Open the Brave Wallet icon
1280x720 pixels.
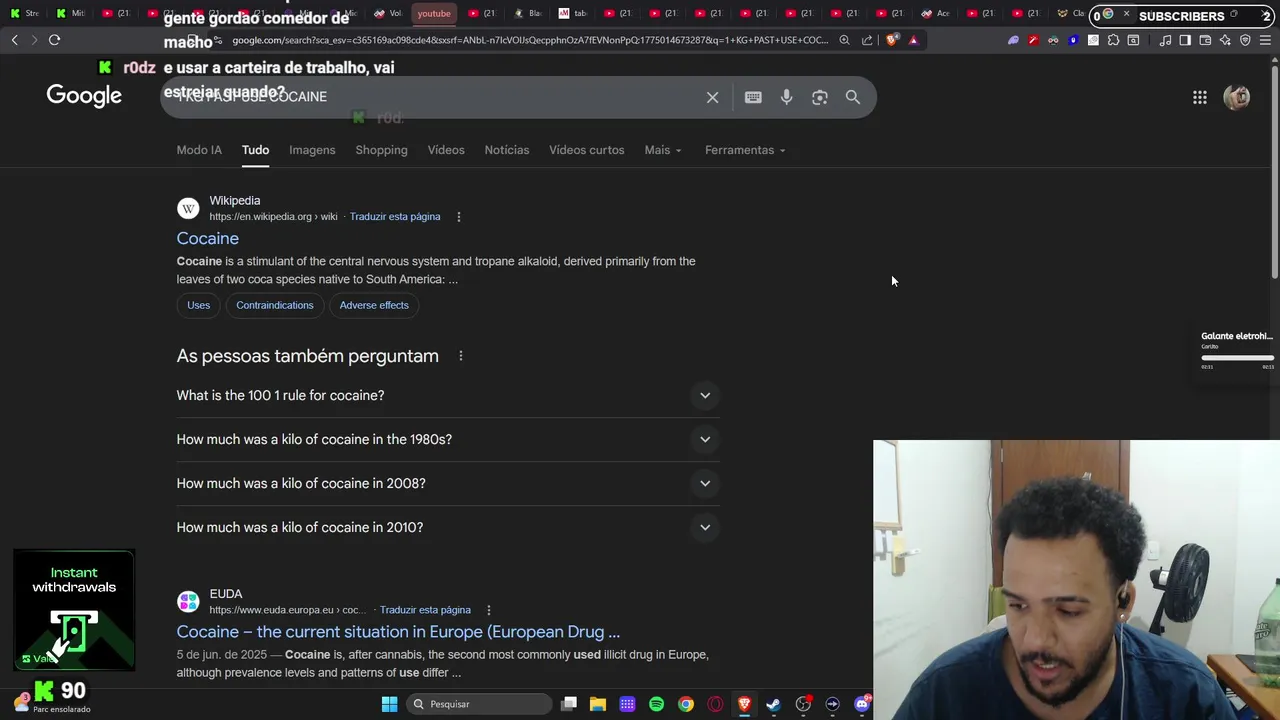coord(1205,40)
